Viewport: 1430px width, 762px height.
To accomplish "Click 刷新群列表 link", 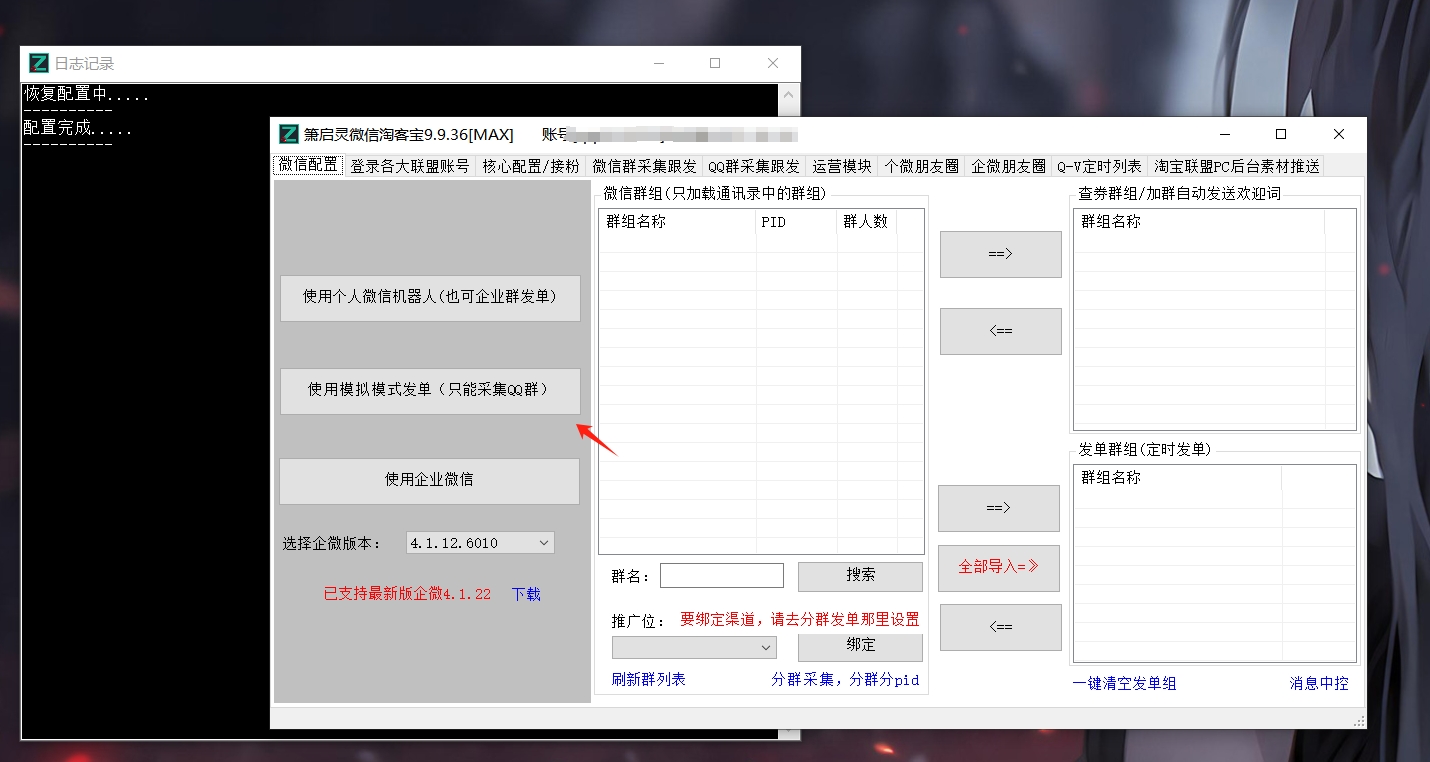I will click(648, 680).
